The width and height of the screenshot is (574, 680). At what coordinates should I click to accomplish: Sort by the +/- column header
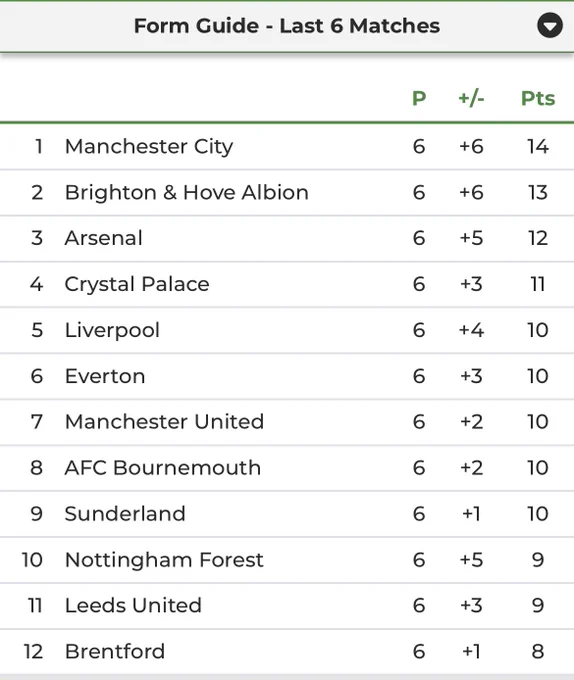click(x=471, y=98)
